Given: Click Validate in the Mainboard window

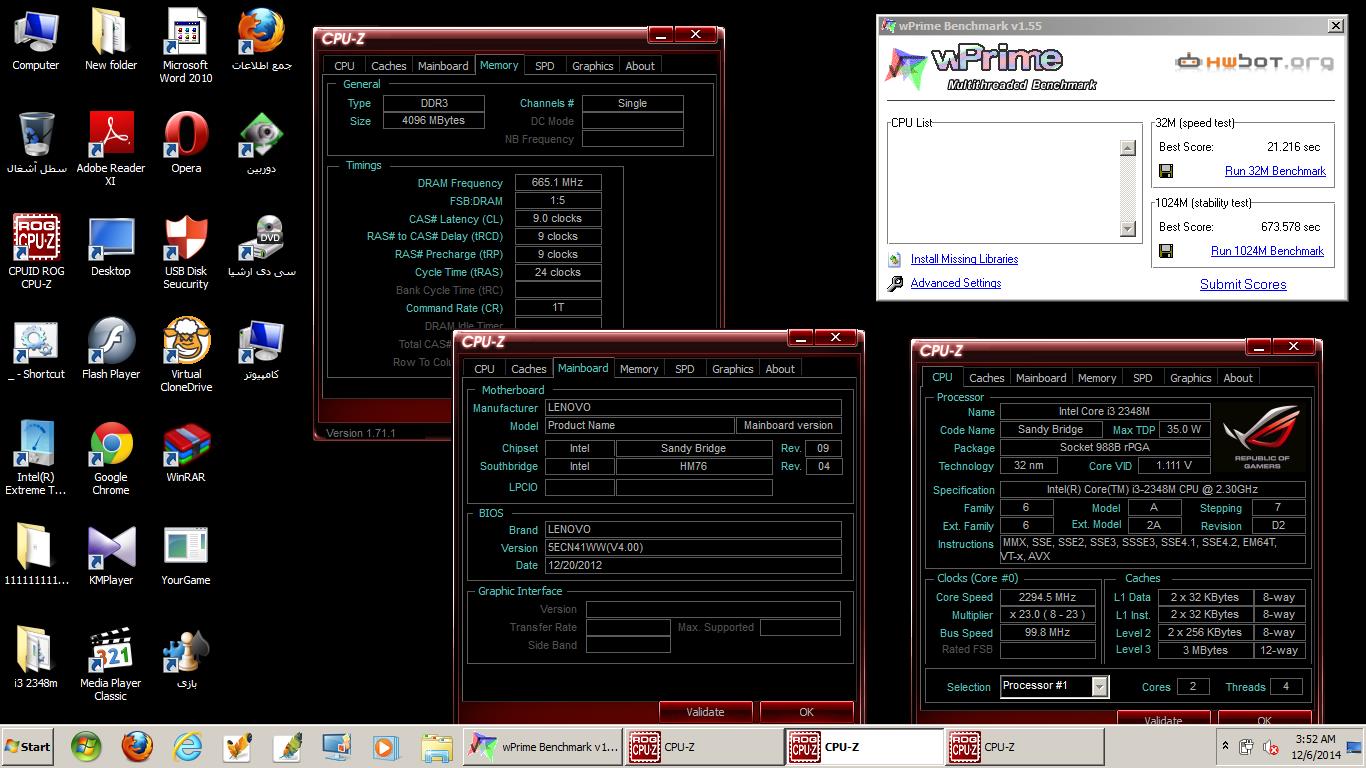Looking at the screenshot, I should 705,712.
